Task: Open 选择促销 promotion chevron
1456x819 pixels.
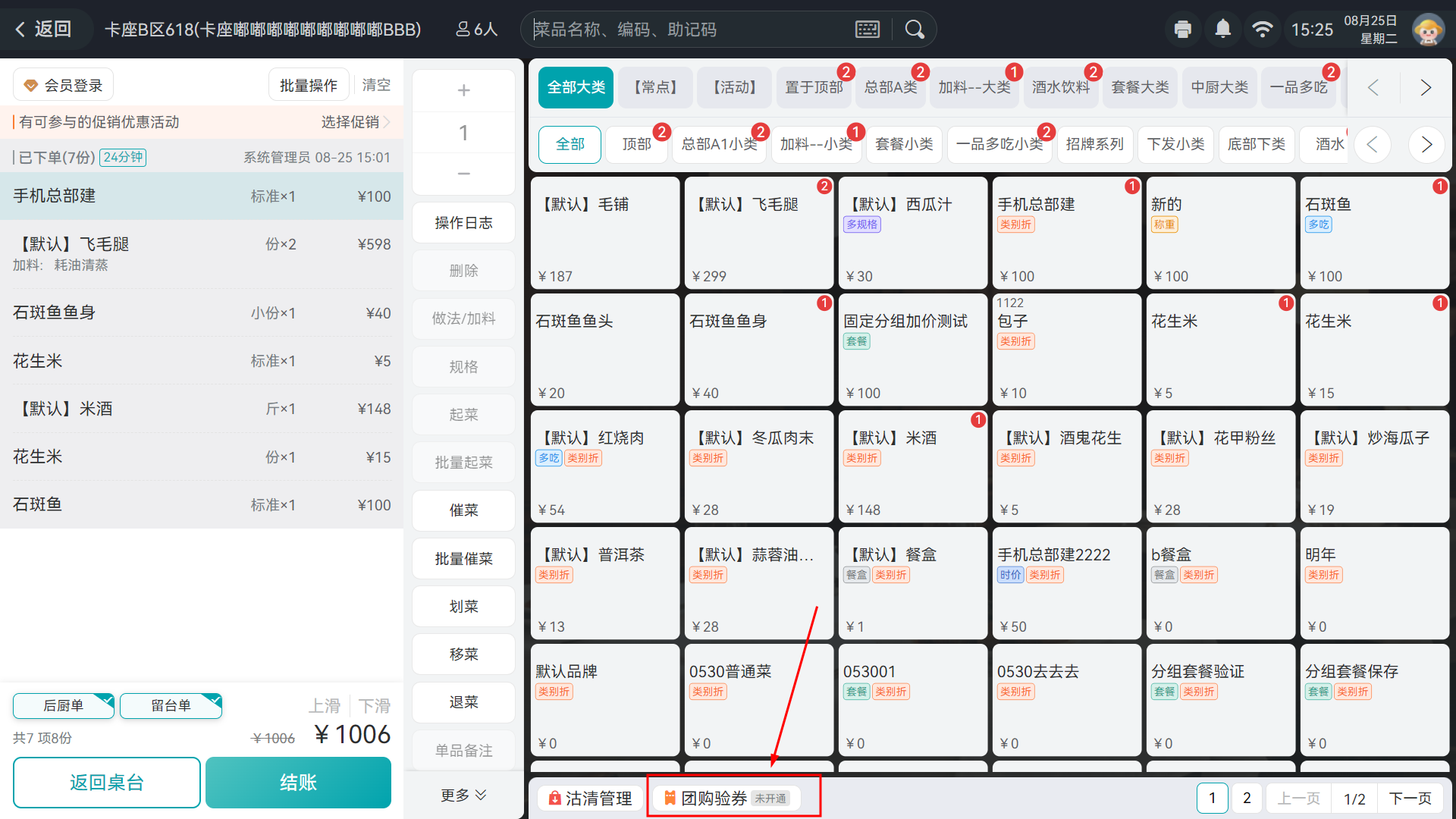Action: [x=356, y=122]
